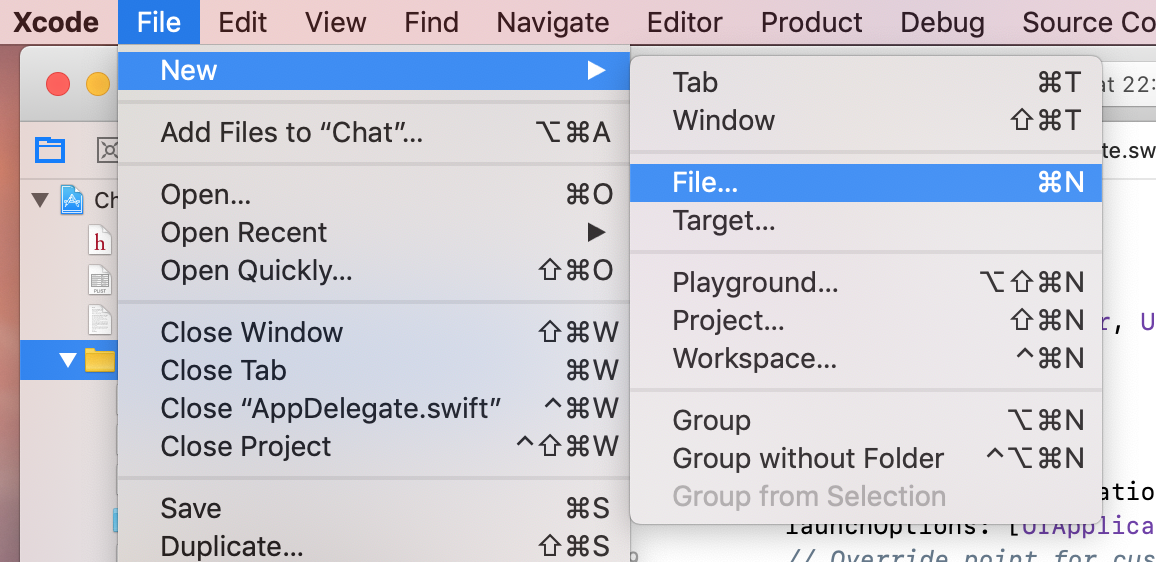Open the Navigate menu

(553, 22)
